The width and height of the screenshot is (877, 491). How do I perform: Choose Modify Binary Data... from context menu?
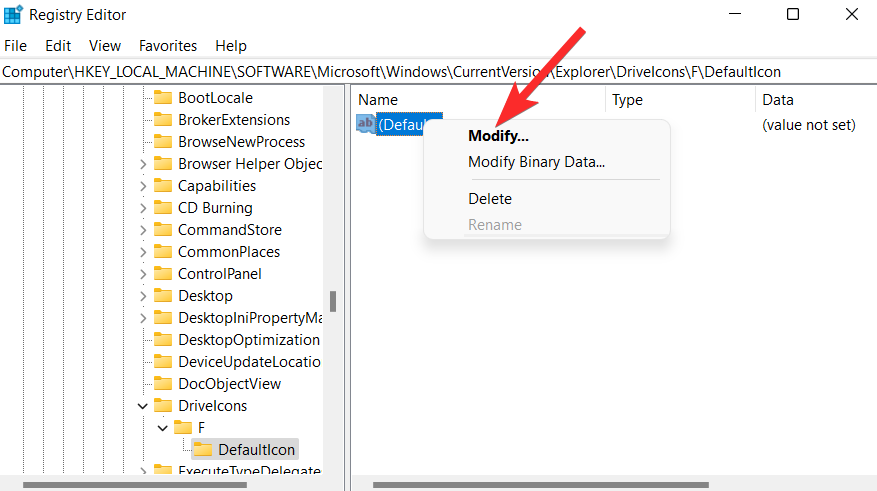click(x=536, y=162)
